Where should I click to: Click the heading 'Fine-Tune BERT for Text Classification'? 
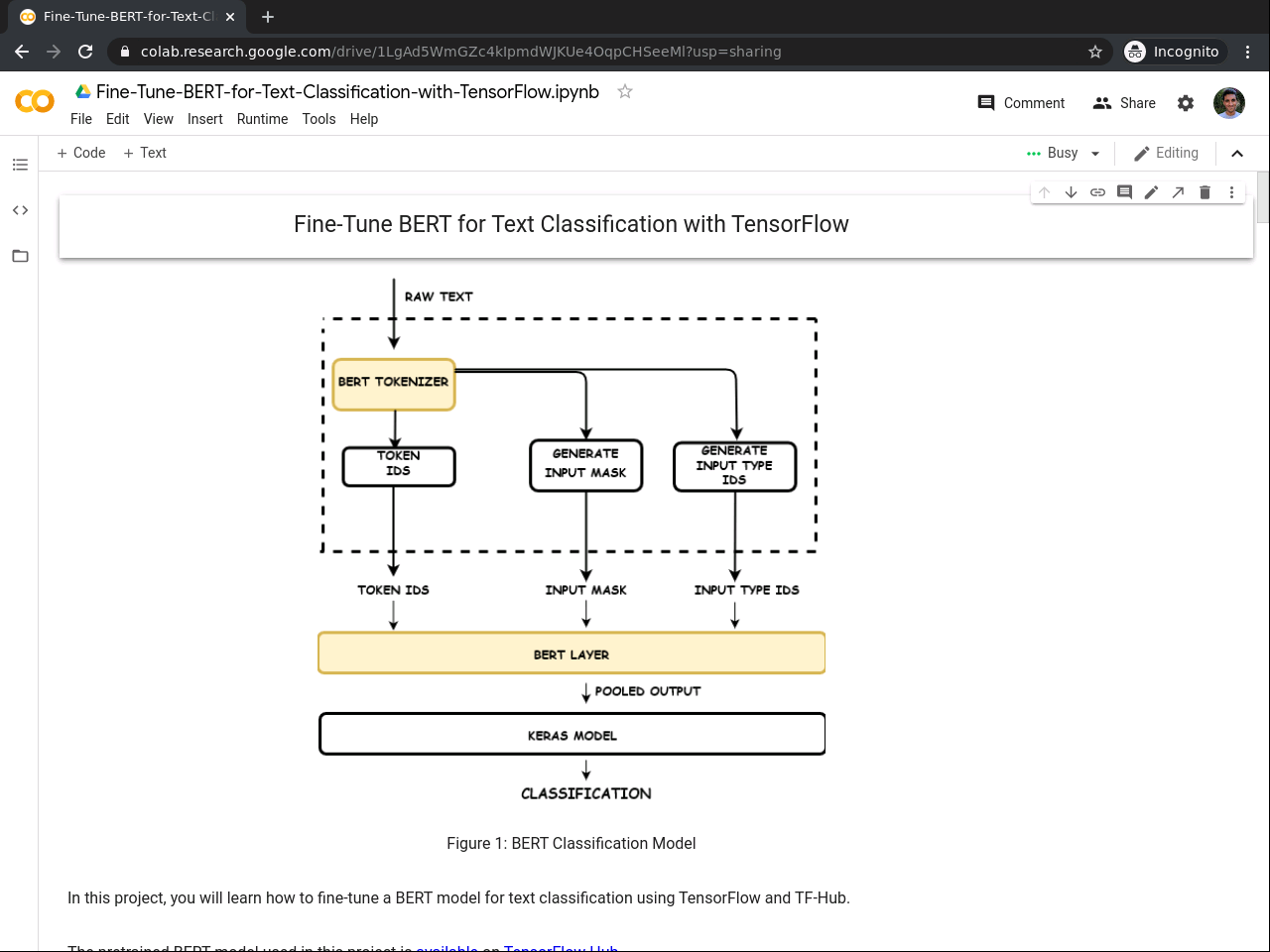point(571,224)
